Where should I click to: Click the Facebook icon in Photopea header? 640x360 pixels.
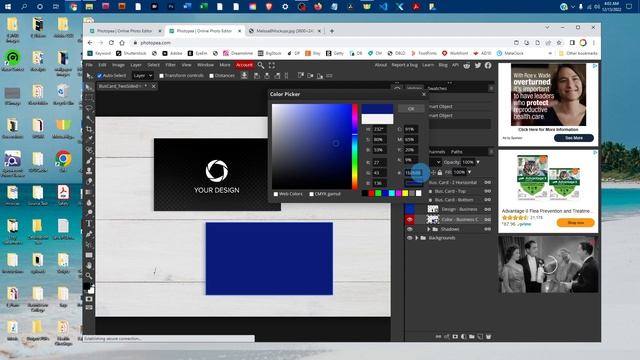488,65
